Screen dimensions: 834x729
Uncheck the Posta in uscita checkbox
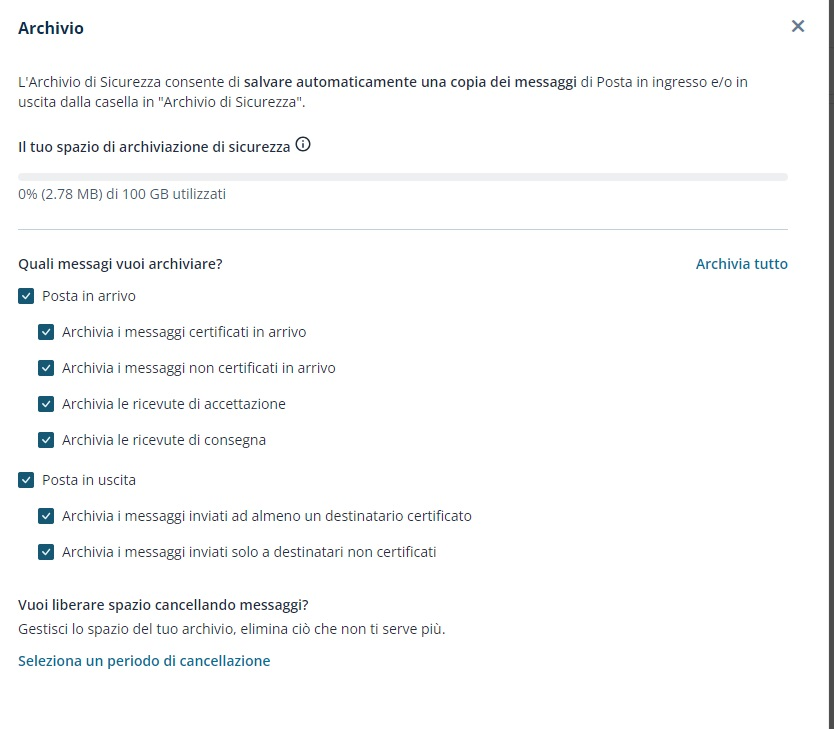(x=26, y=480)
